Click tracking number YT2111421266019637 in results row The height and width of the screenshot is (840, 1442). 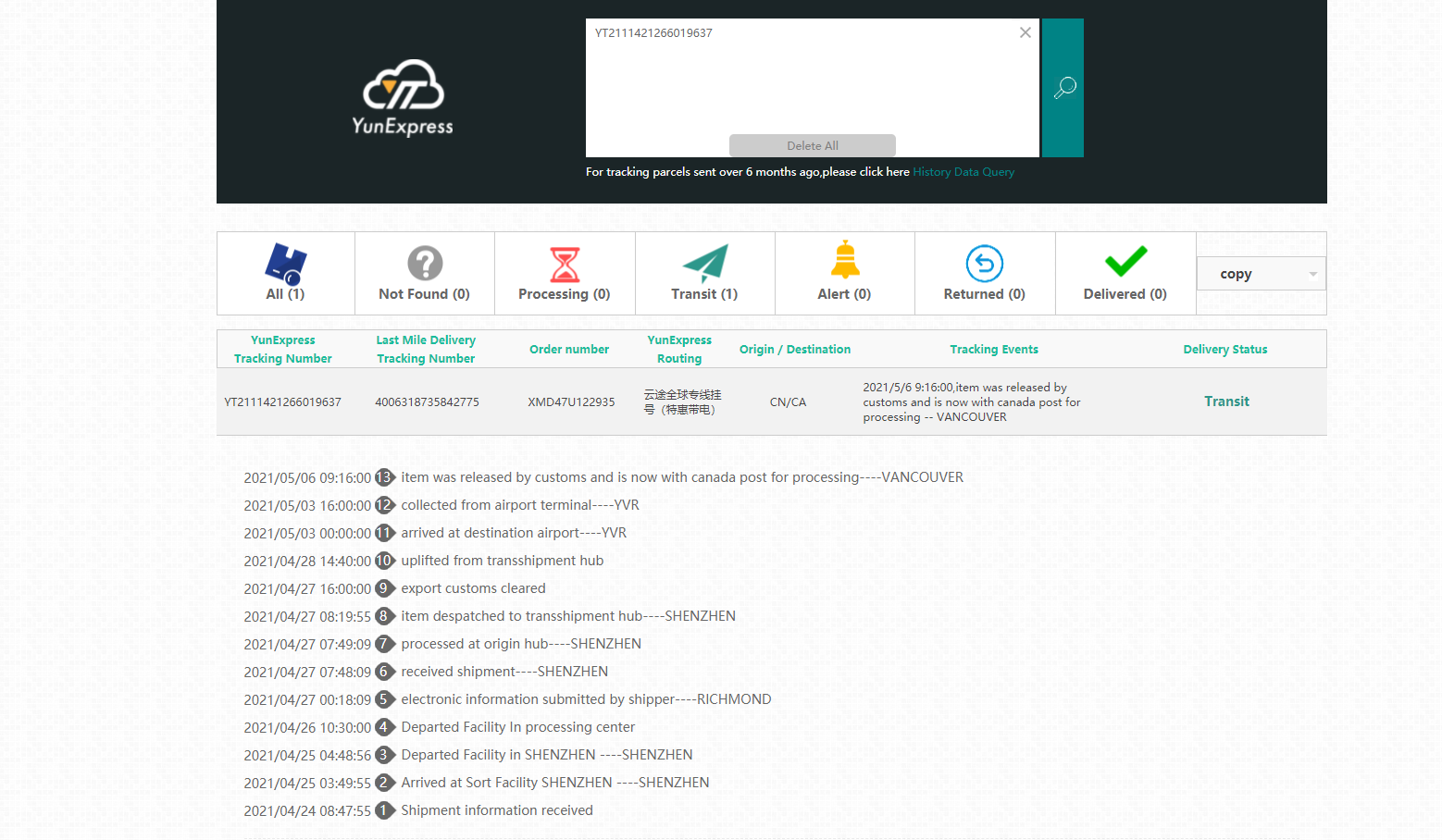click(x=282, y=402)
